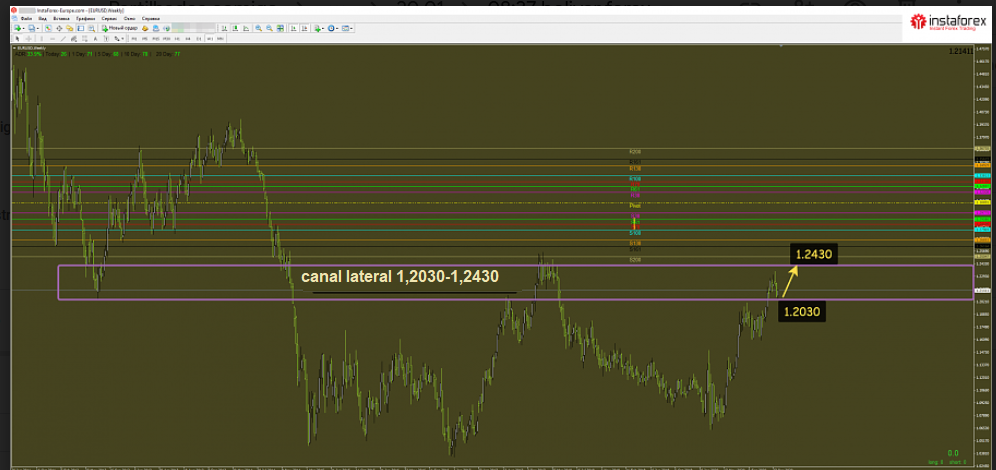The height and width of the screenshot is (470, 996).
Task: Open the Файл menu
Action: click(x=26, y=18)
